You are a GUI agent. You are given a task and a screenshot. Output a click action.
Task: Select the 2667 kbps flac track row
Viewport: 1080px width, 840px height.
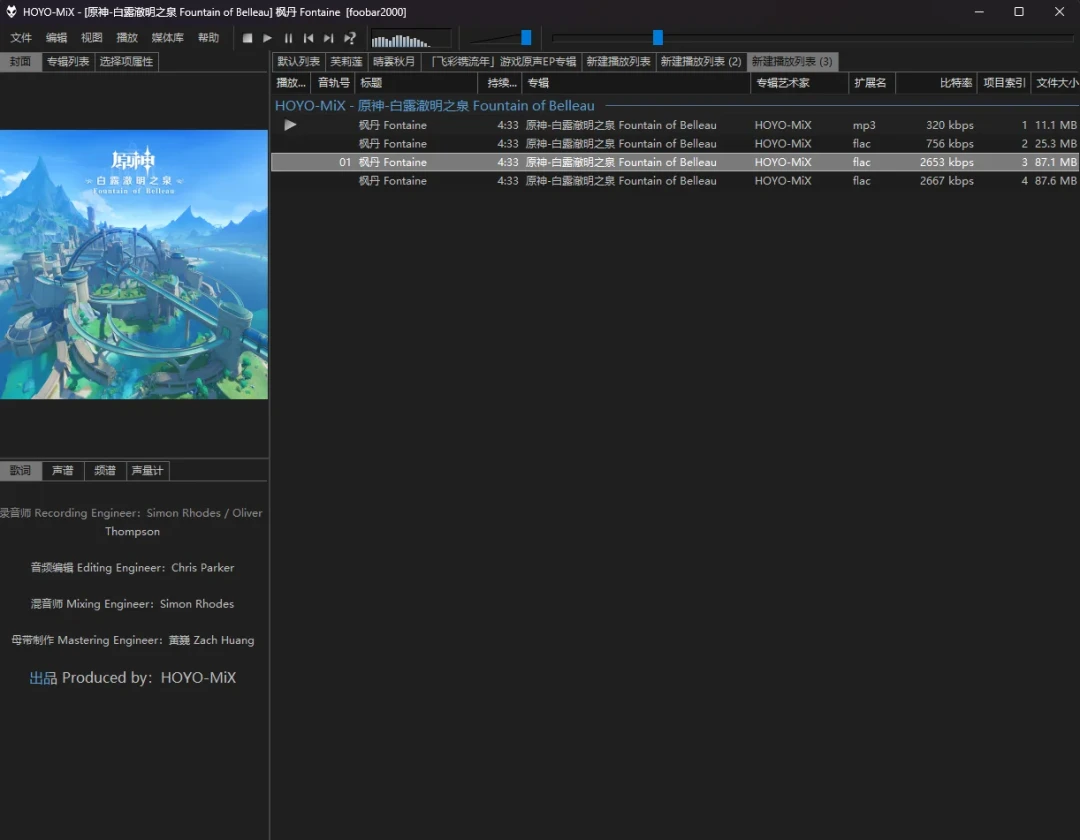(676, 181)
